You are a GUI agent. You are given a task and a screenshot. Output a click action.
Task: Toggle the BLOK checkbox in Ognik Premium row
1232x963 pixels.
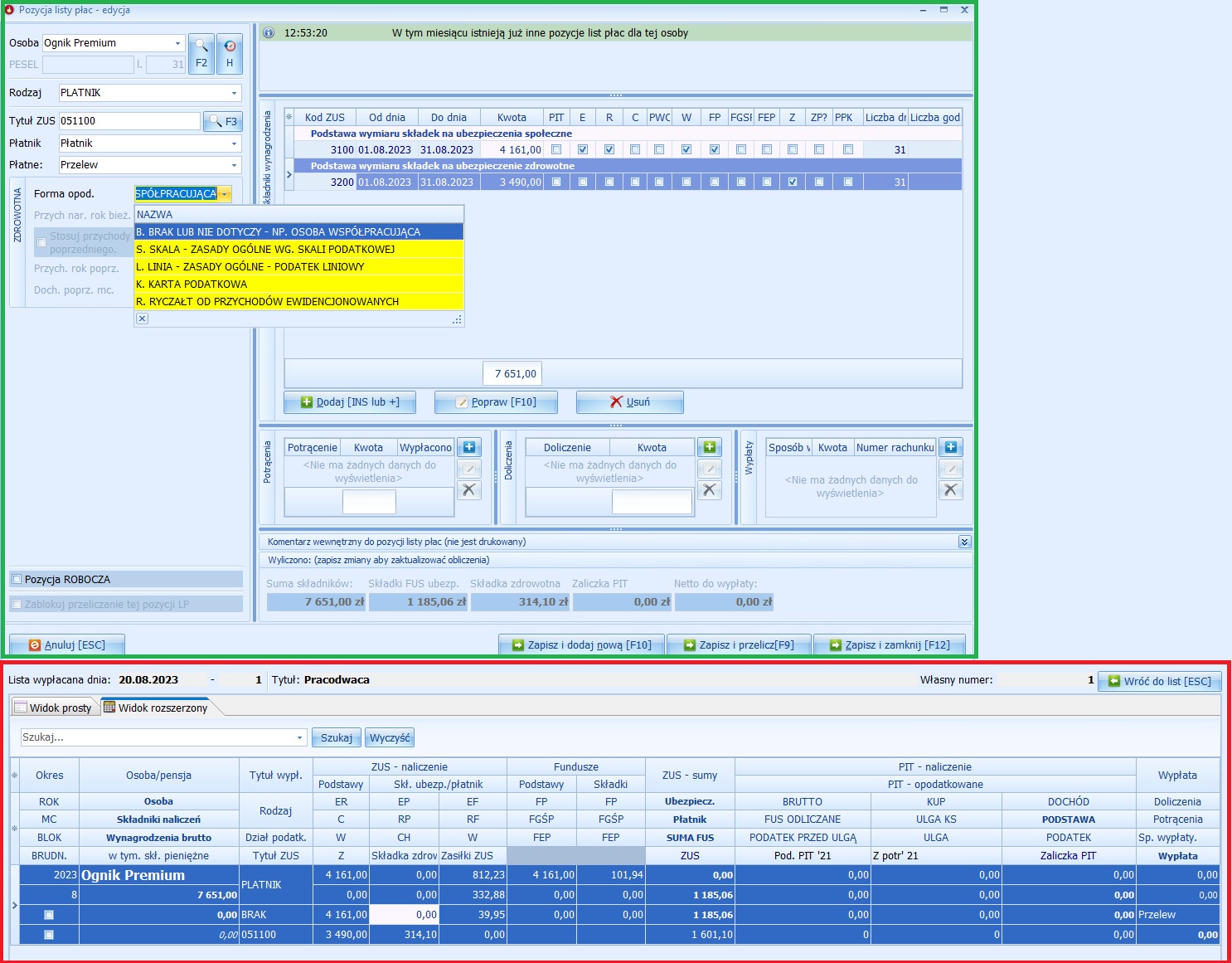click(49, 915)
